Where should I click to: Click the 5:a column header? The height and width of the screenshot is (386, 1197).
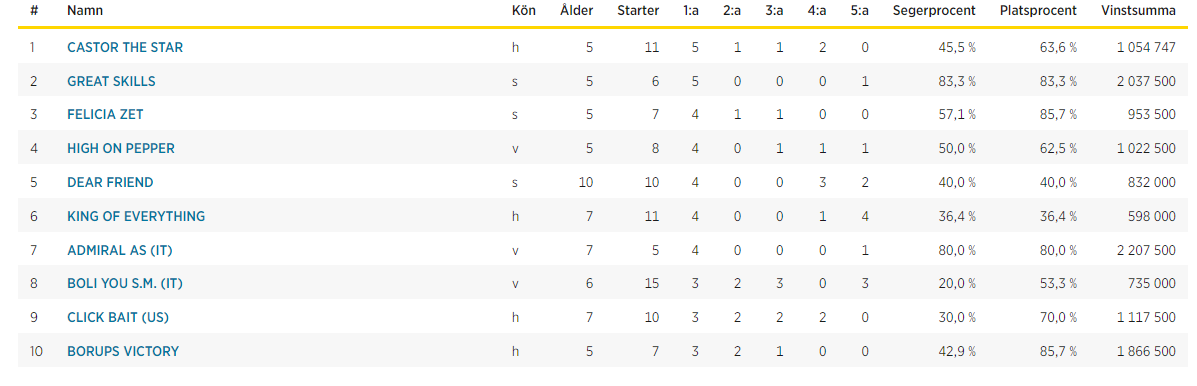click(860, 11)
